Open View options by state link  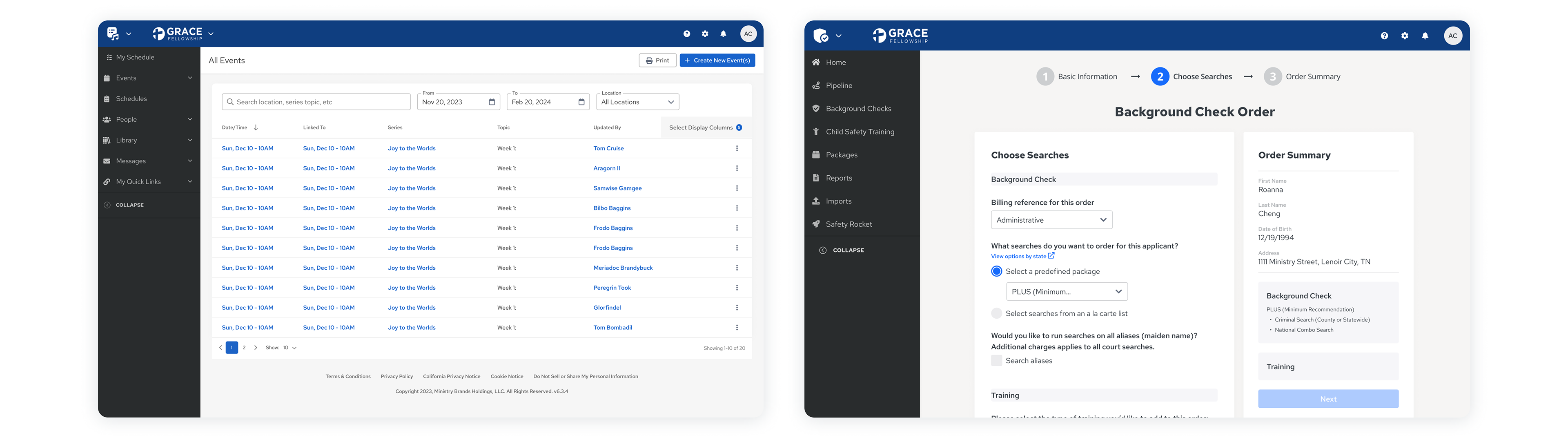click(1018, 257)
